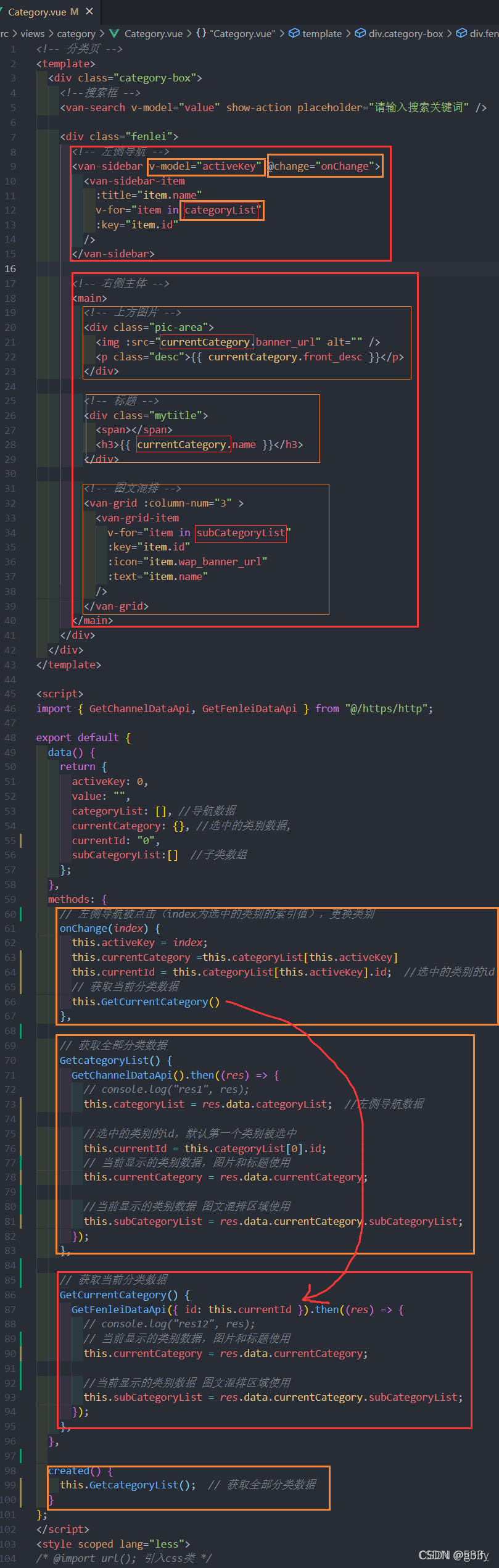Click the Vue file icon in breadcrumbs
Image resolution: width=499 pixels, height=1568 pixels.
click(114, 33)
